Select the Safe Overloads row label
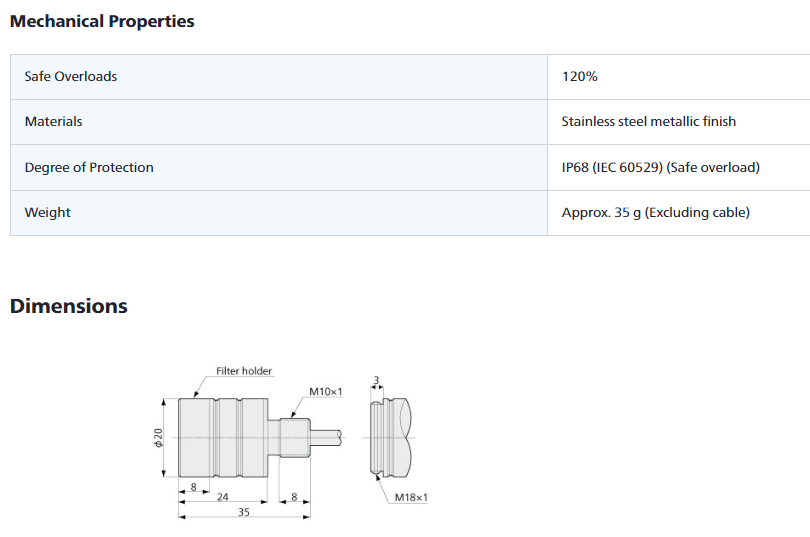The width and height of the screenshot is (810, 537). pyautogui.click(x=71, y=76)
